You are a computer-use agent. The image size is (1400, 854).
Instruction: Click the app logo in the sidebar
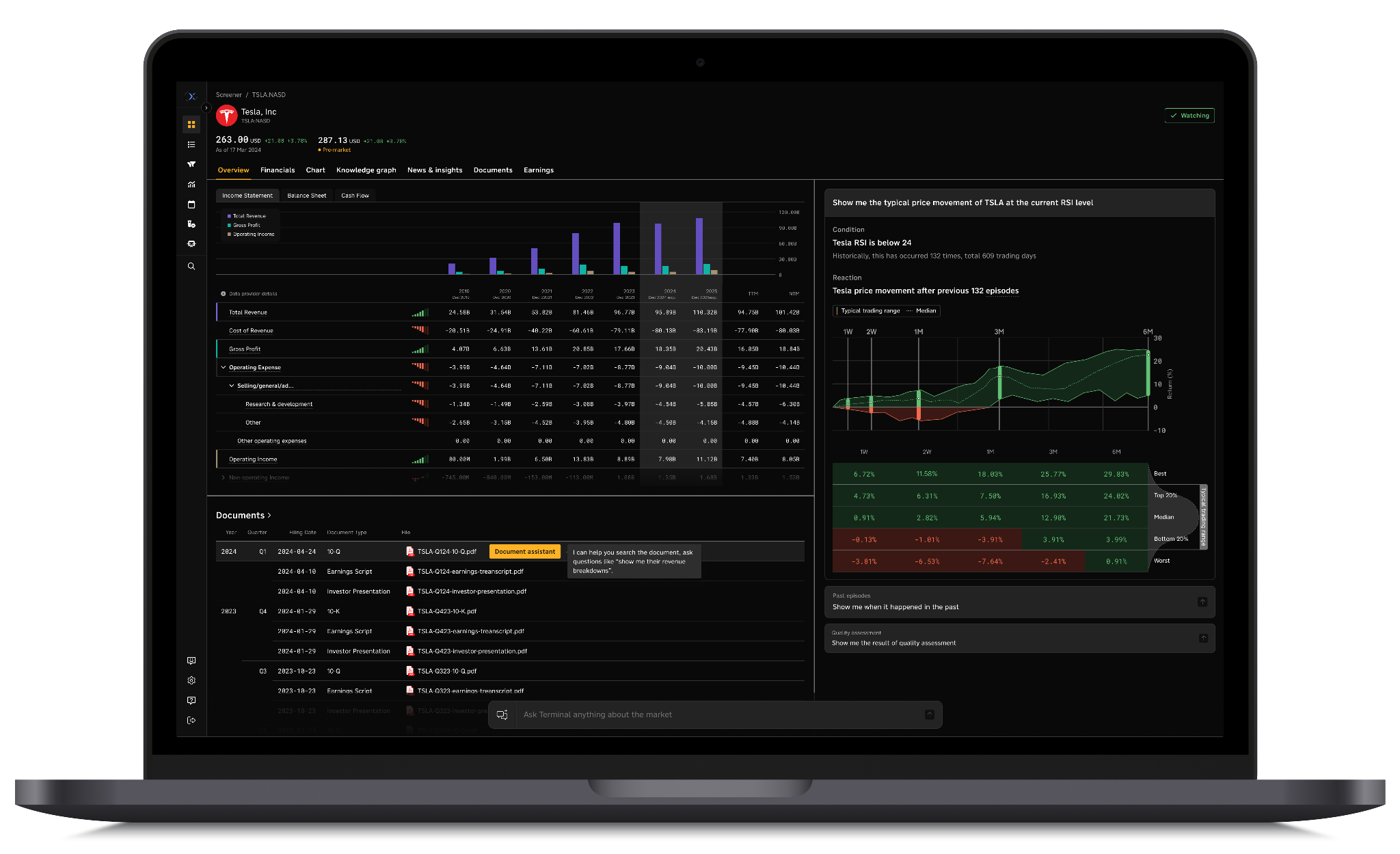point(191,96)
